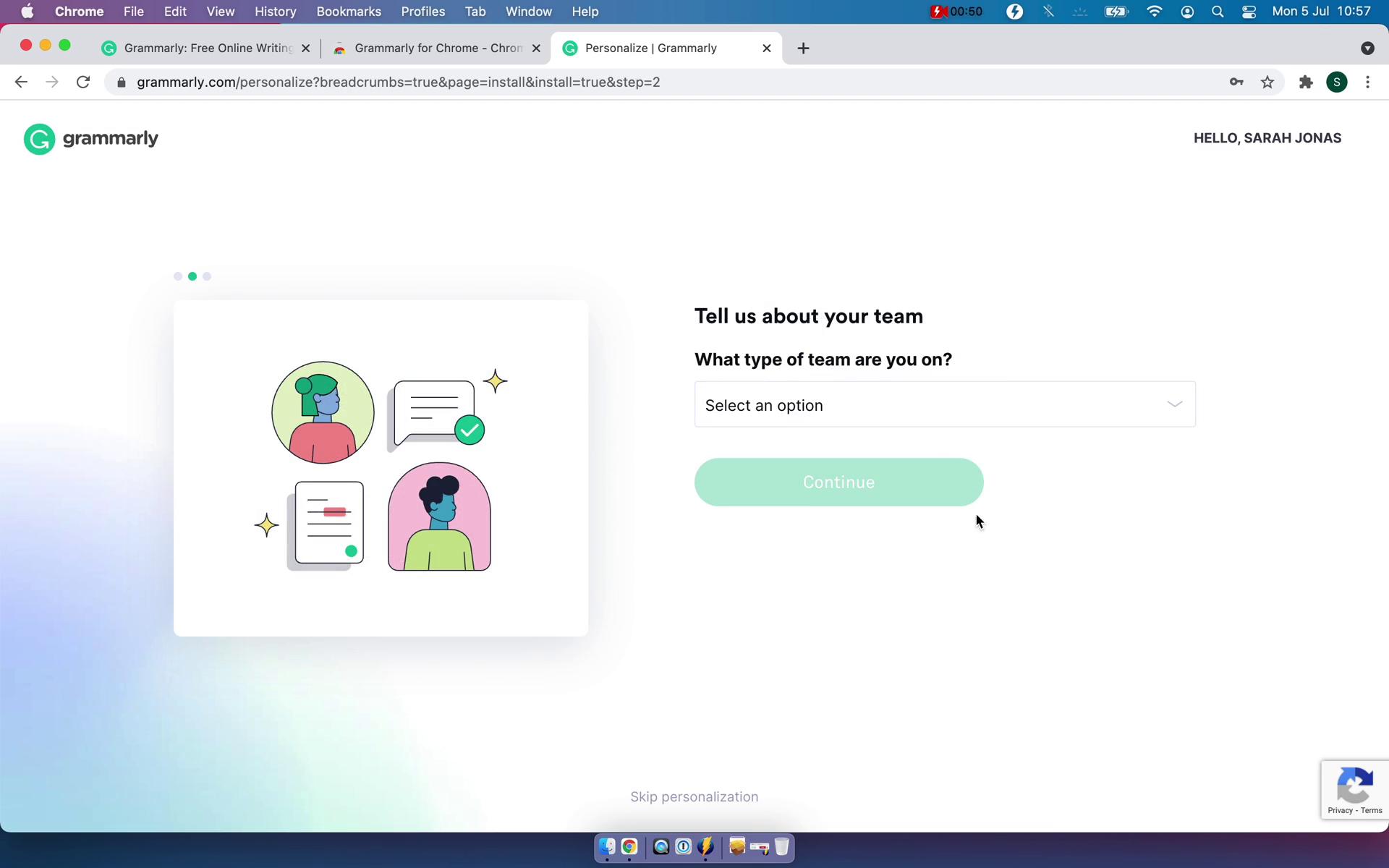
Task: Click the dropdown chevron arrow
Action: tap(1175, 404)
